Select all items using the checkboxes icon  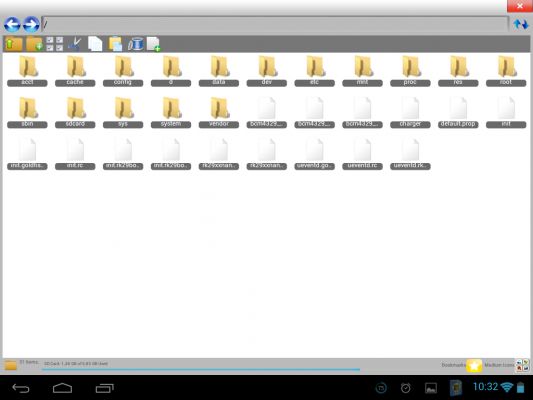pyautogui.click(x=55, y=44)
